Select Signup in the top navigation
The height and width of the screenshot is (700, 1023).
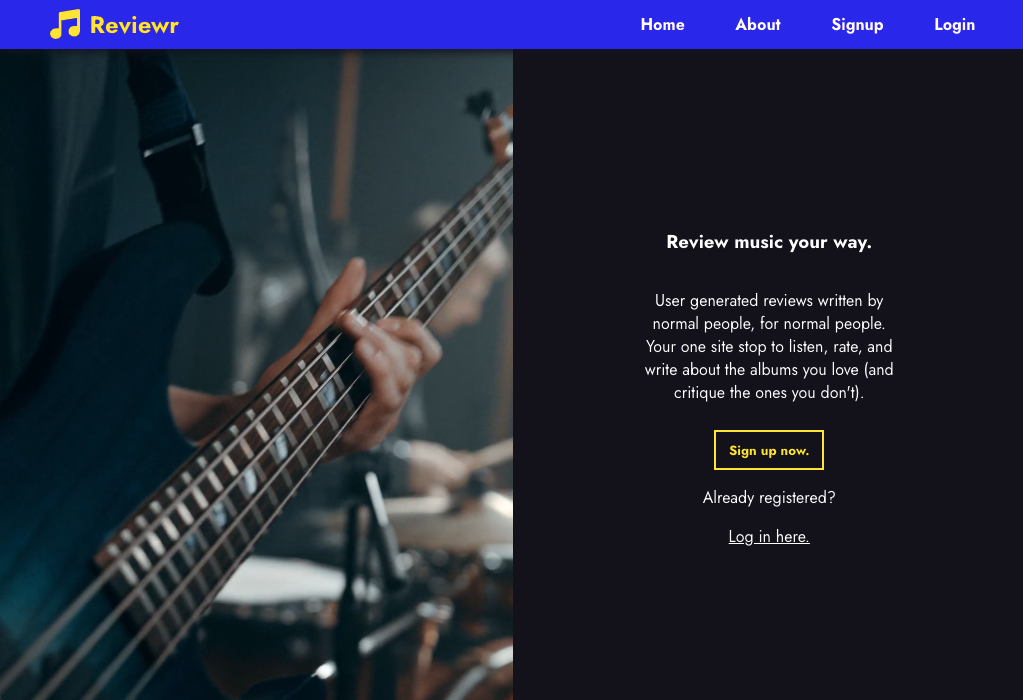pyautogui.click(x=857, y=25)
